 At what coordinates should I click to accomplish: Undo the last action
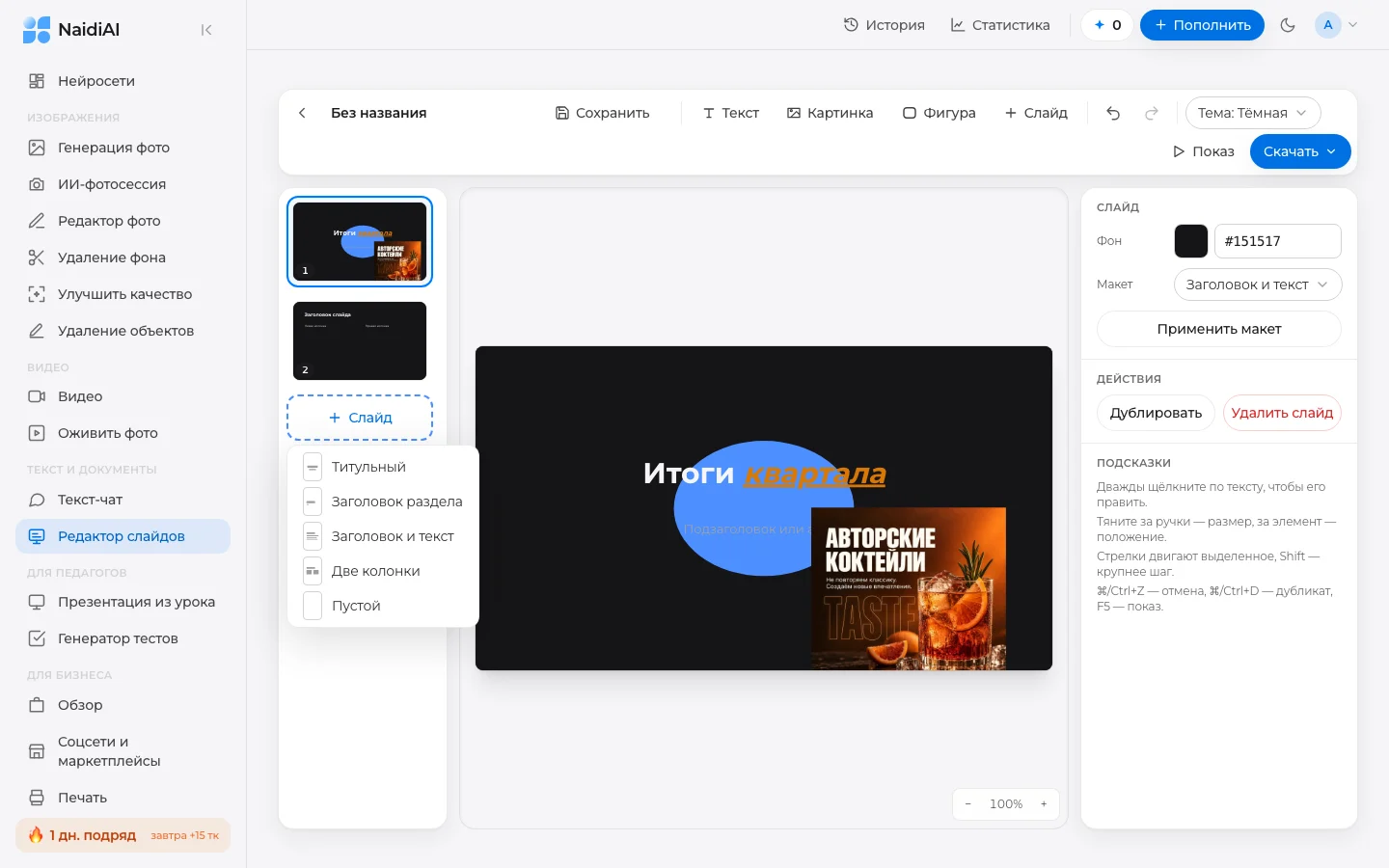click(x=1113, y=113)
